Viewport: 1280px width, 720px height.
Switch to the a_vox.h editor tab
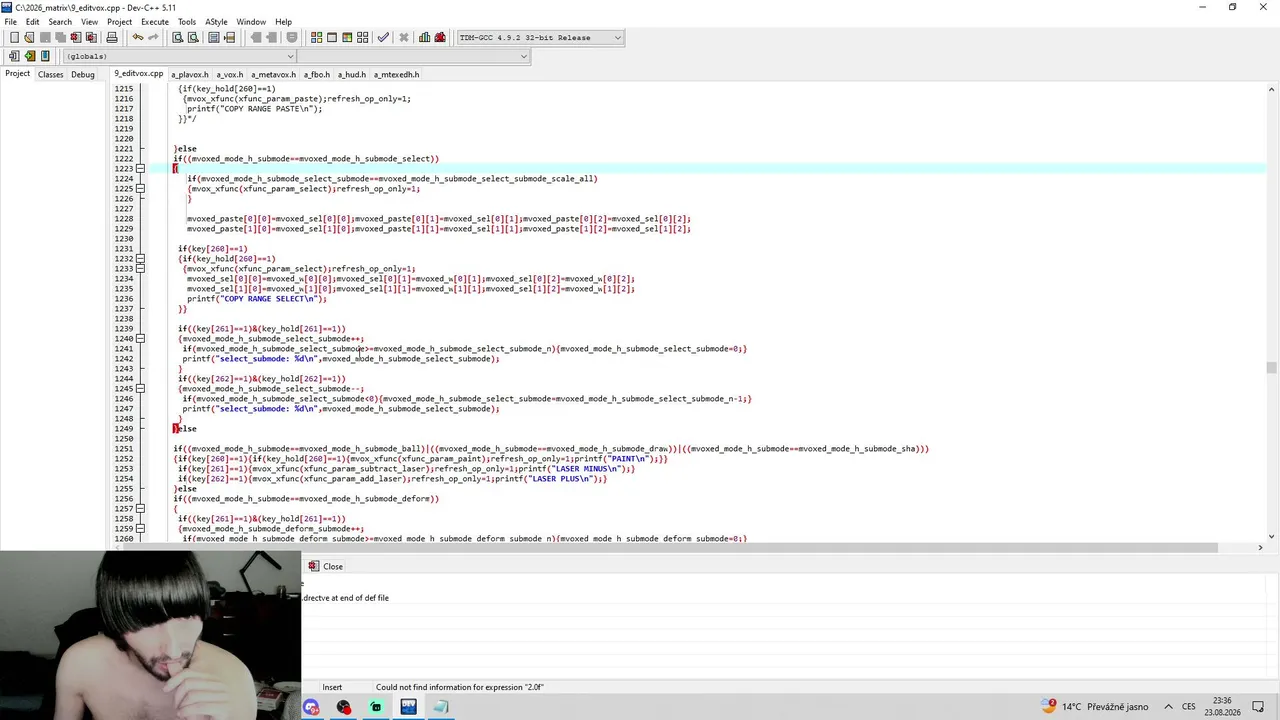pos(230,75)
